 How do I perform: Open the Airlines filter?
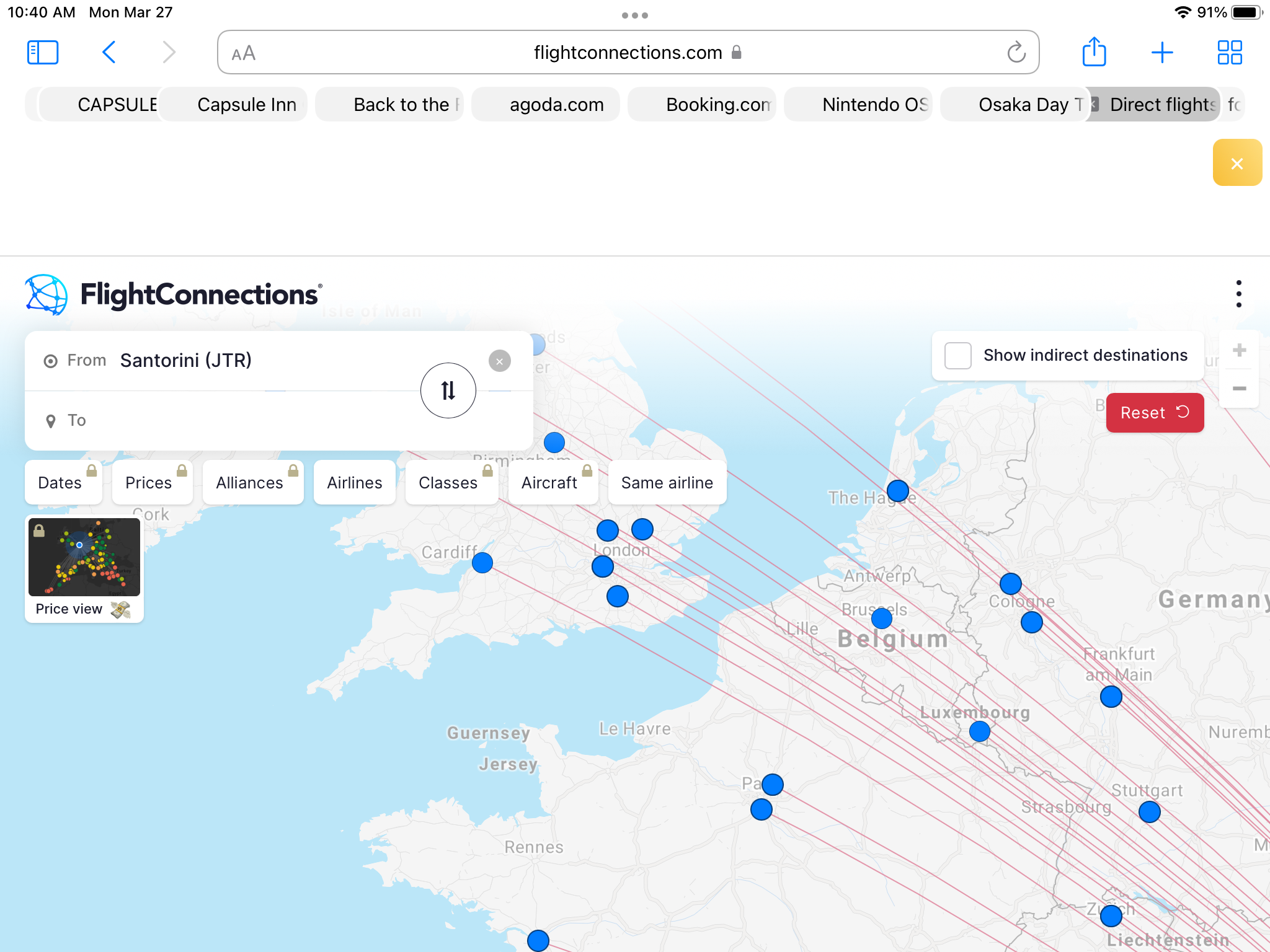(355, 482)
